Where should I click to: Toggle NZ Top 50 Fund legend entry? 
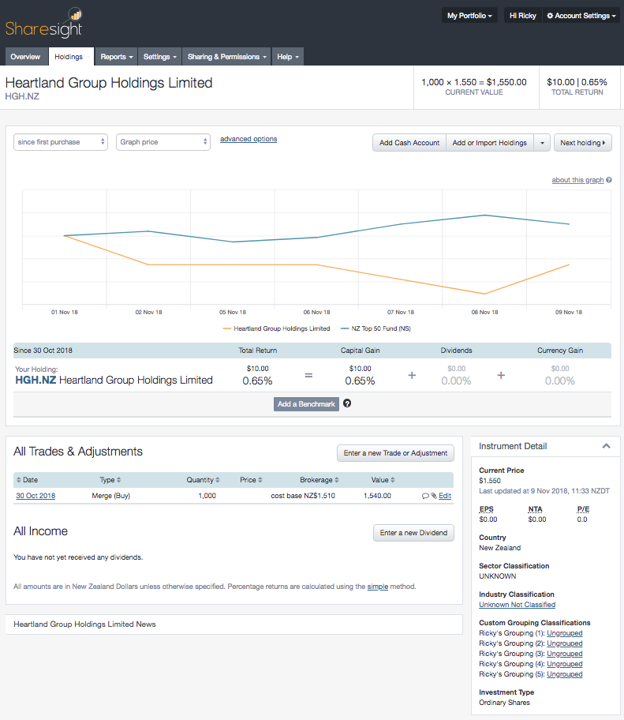(x=376, y=329)
